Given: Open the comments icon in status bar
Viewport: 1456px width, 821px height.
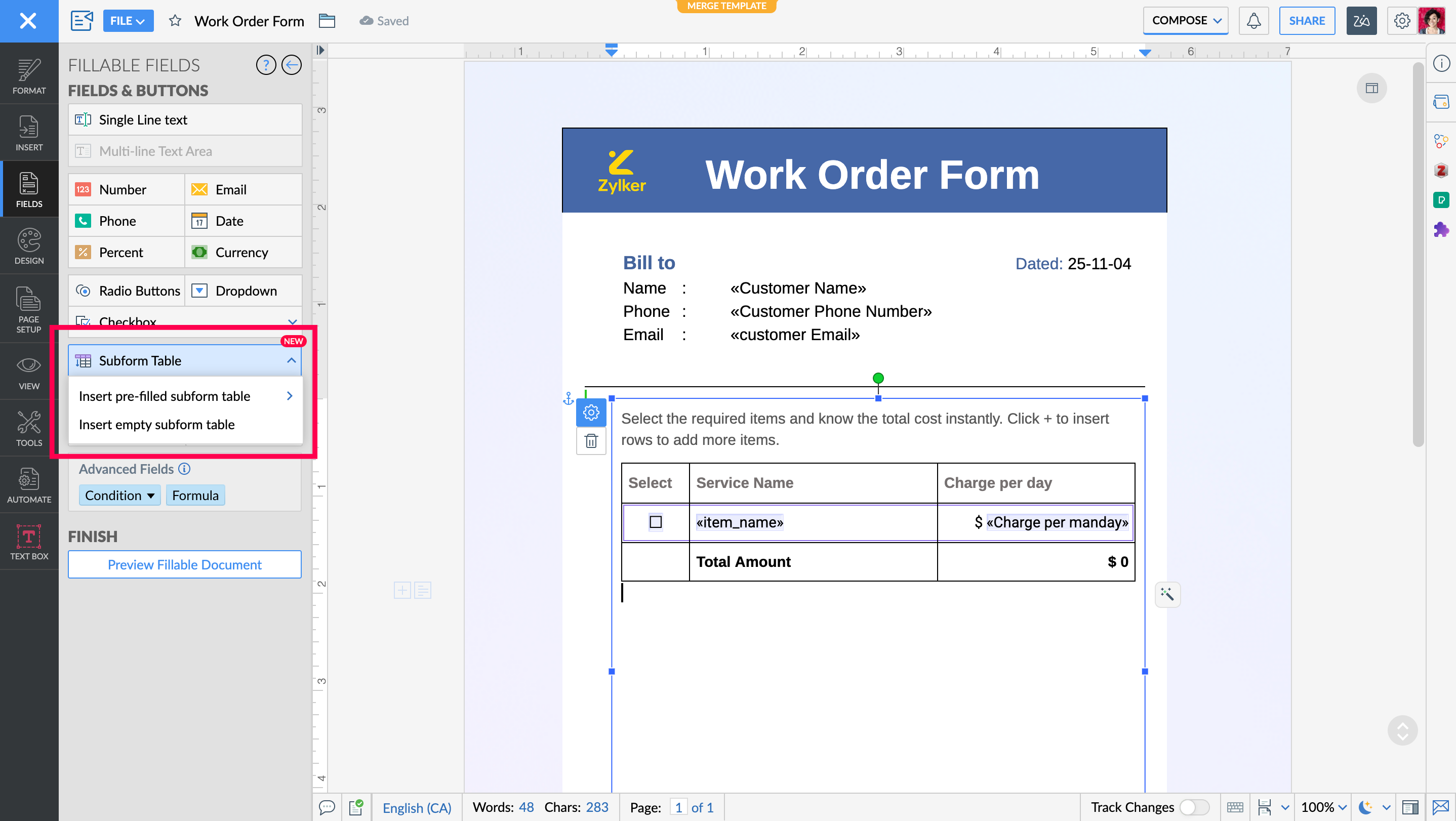Looking at the screenshot, I should (327, 807).
